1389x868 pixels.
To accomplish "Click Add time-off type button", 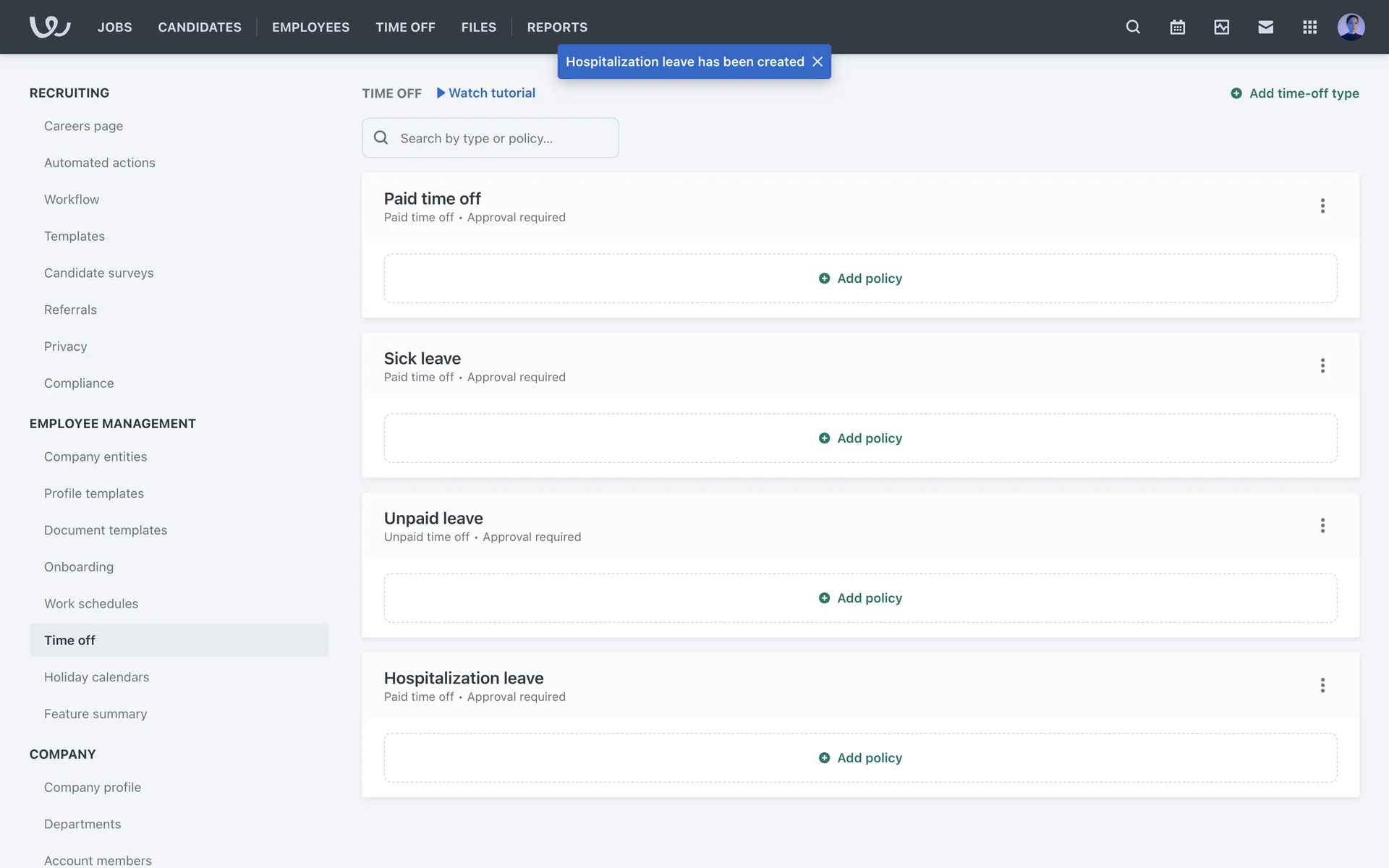I will click(1294, 93).
